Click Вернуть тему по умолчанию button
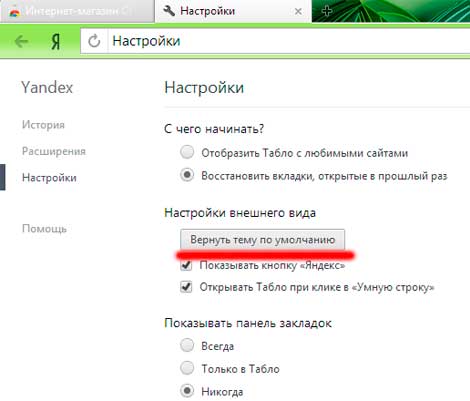Viewport: 470px width, 401px height. (262, 239)
